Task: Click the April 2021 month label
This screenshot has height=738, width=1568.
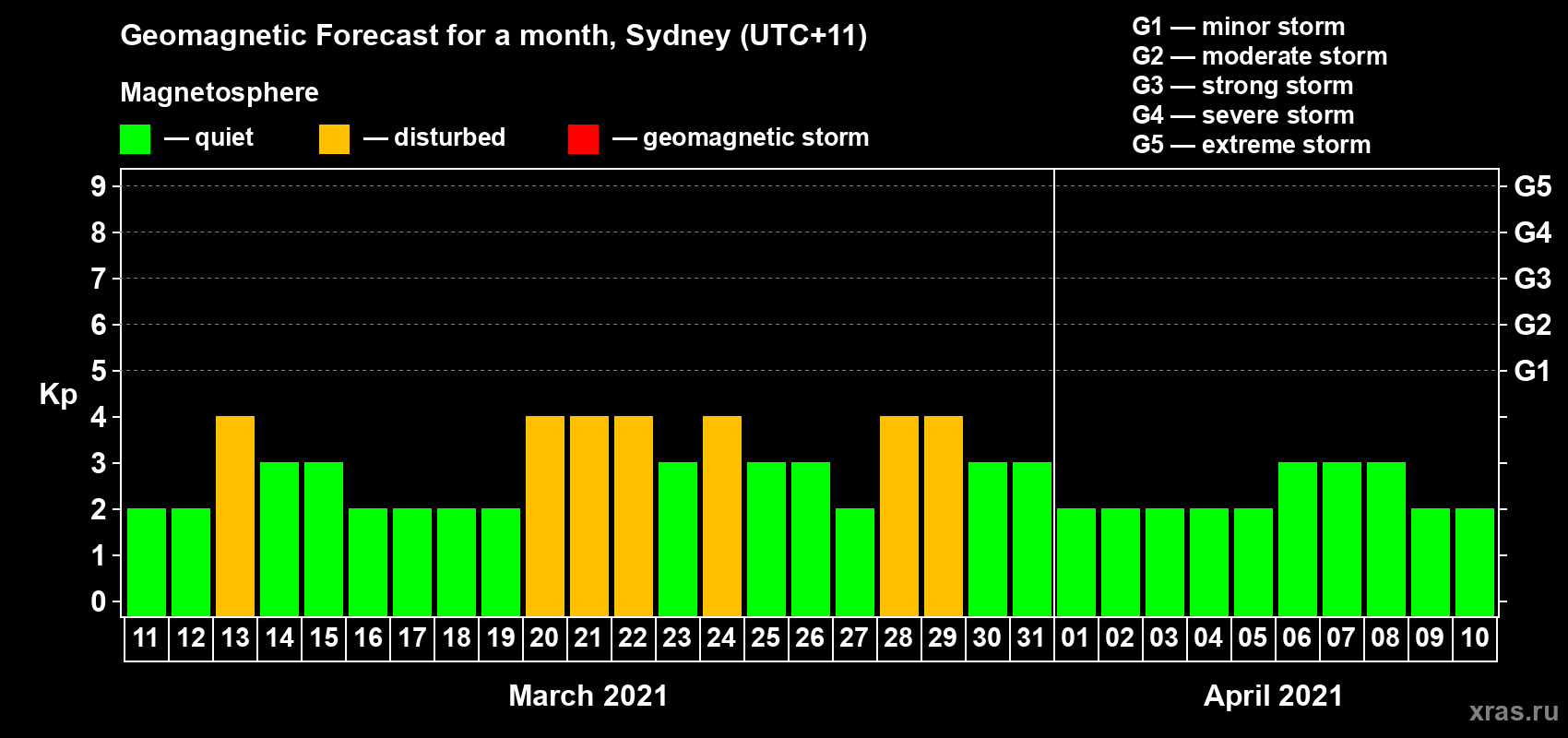Action: 1274,696
